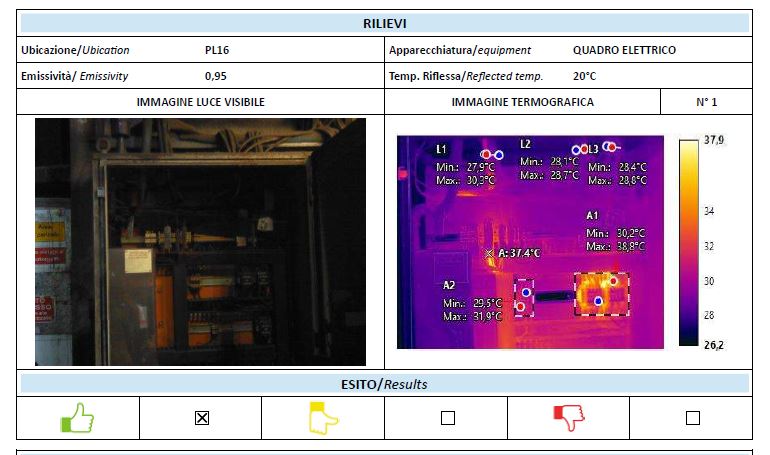Click the A1 dashed measurement box

(x=601, y=294)
